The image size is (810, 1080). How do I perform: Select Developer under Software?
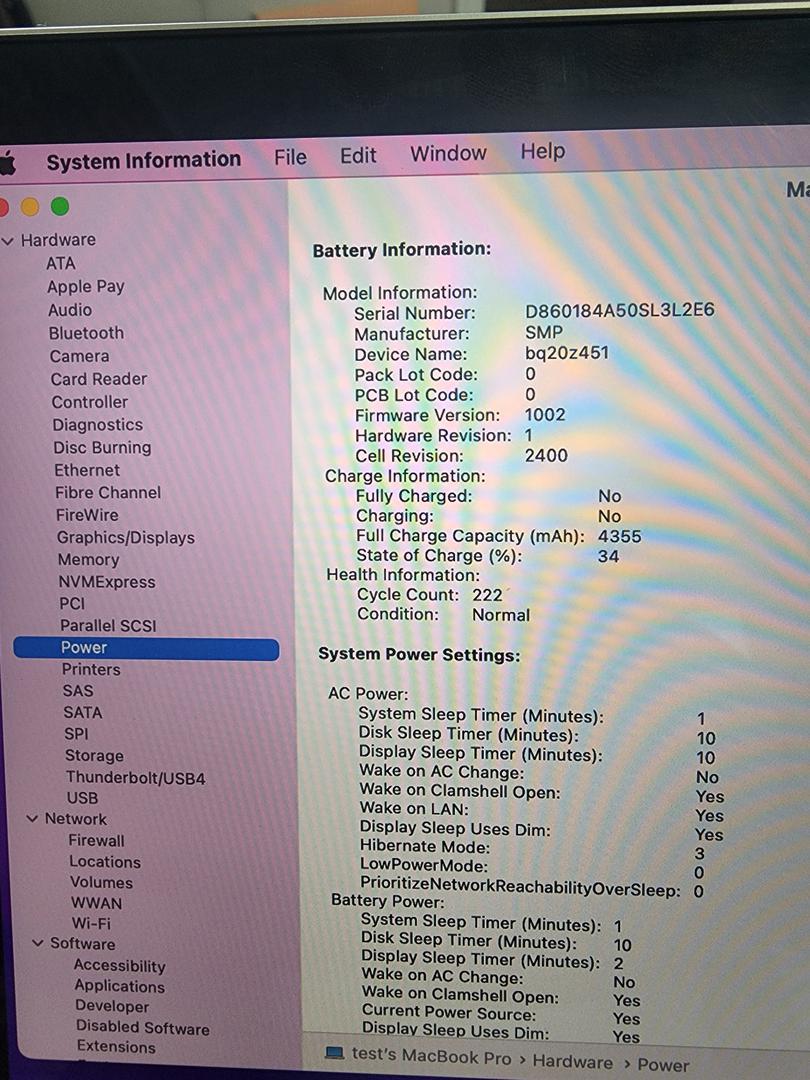[112, 1006]
